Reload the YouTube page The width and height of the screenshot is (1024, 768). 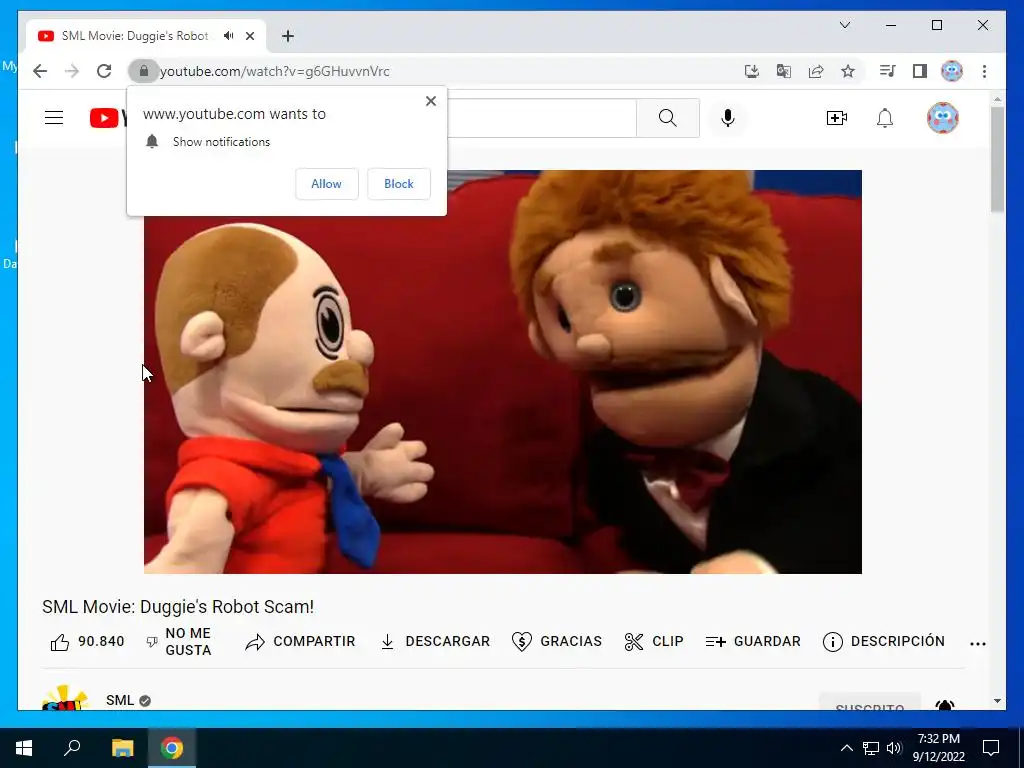(x=104, y=71)
